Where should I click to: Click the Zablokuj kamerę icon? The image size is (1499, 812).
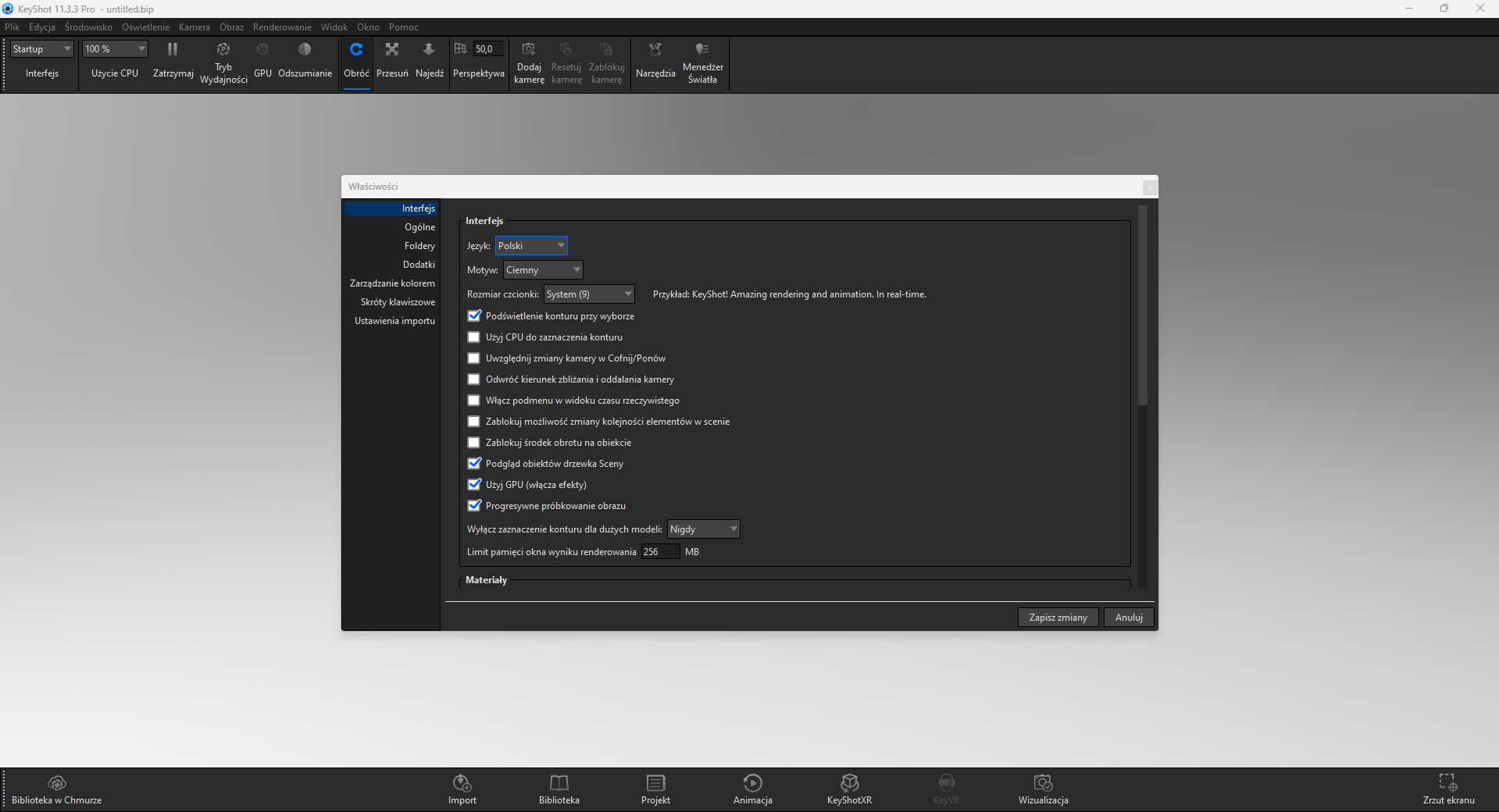pos(606,49)
